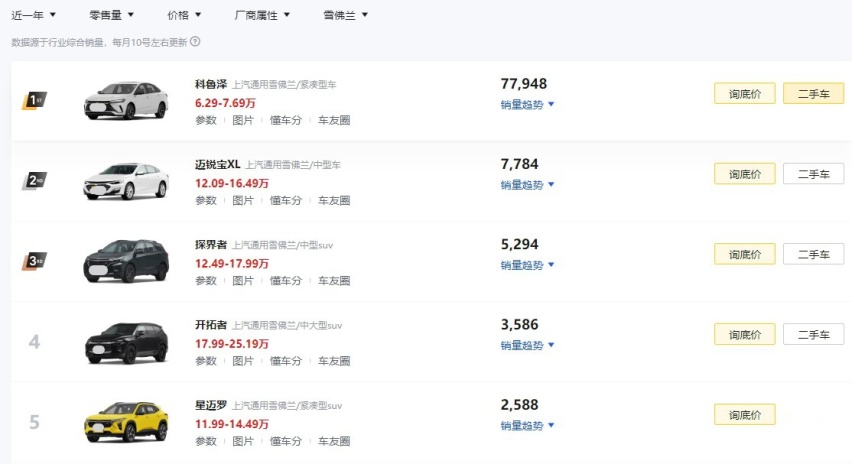Open 图片 link under 迈锐宝XL
This screenshot has width=852, height=464.
pos(243,200)
